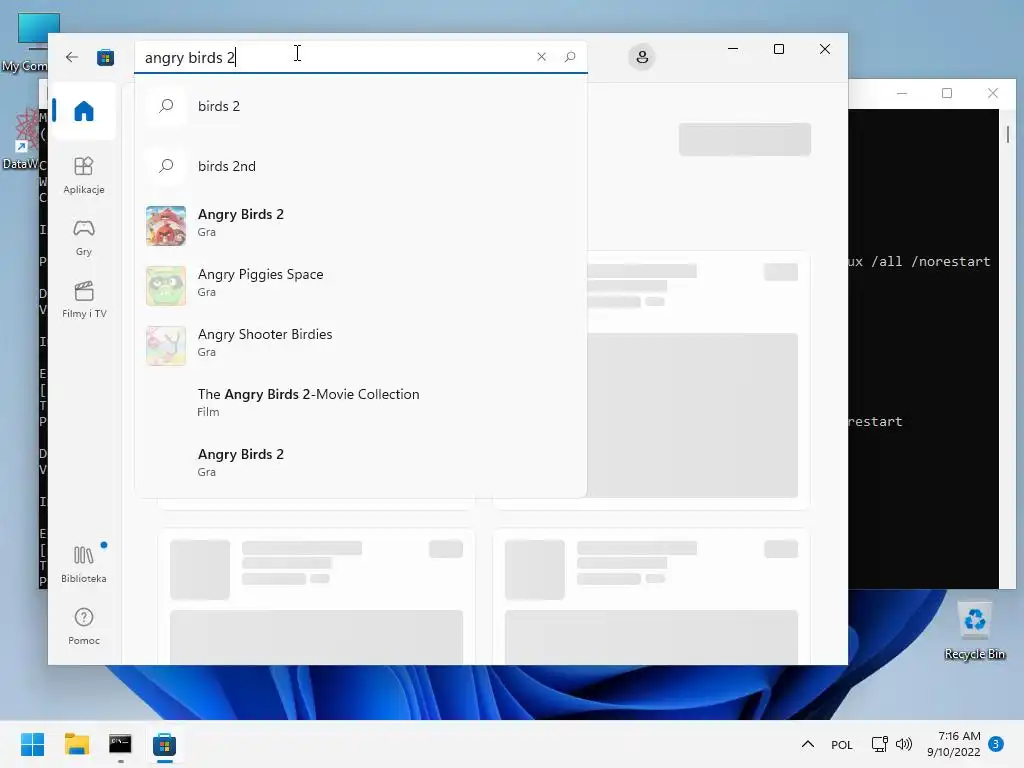Image resolution: width=1024 pixels, height=768 pixels.
Task: Change the POL input language
Action: (x=842, y=744)
